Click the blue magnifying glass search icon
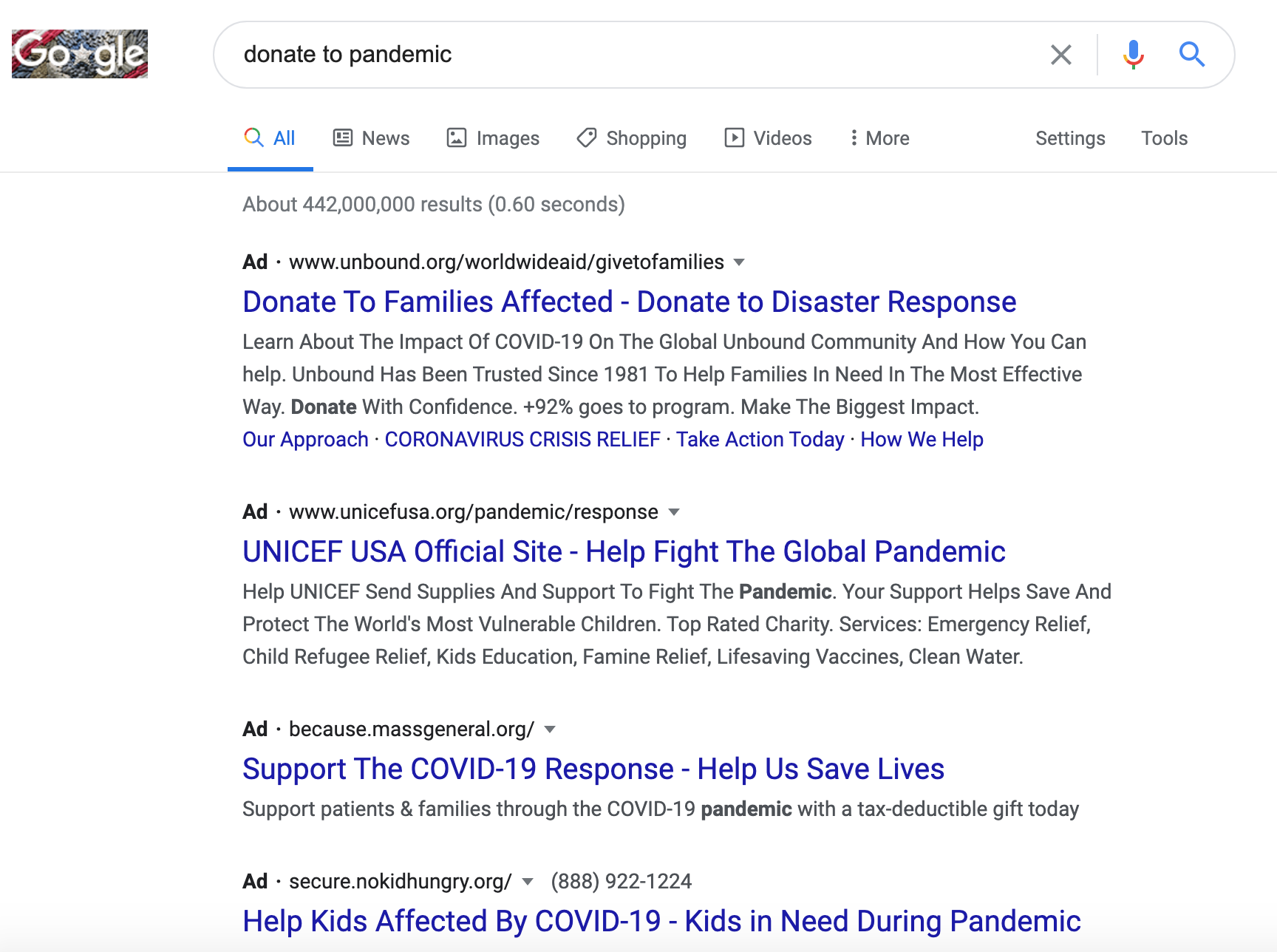This screenshot has height=952, width=1277. click(x=1191, y=55)
